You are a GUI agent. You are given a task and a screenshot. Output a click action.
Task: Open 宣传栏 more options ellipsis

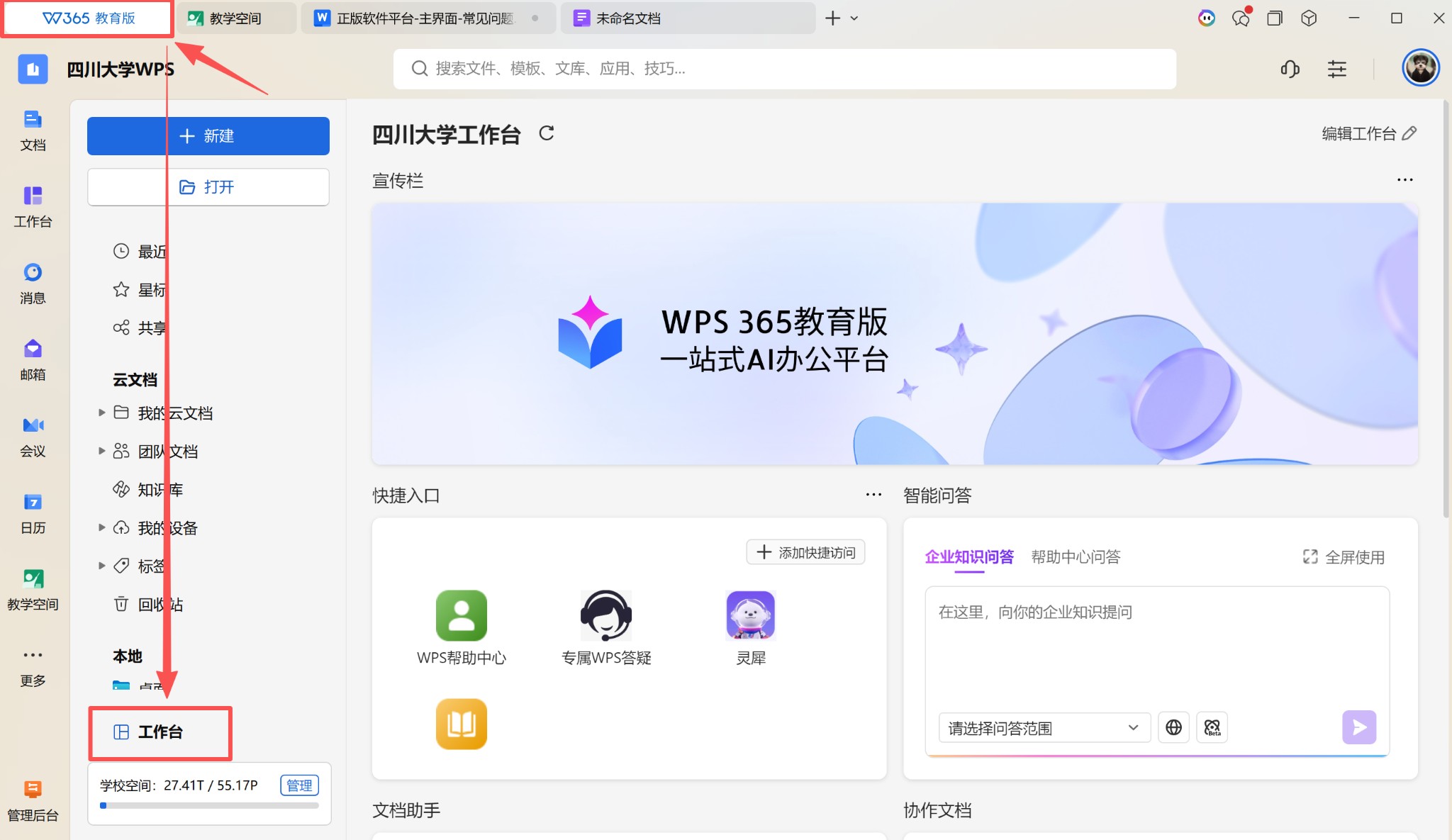click(x=1404, y=180)
